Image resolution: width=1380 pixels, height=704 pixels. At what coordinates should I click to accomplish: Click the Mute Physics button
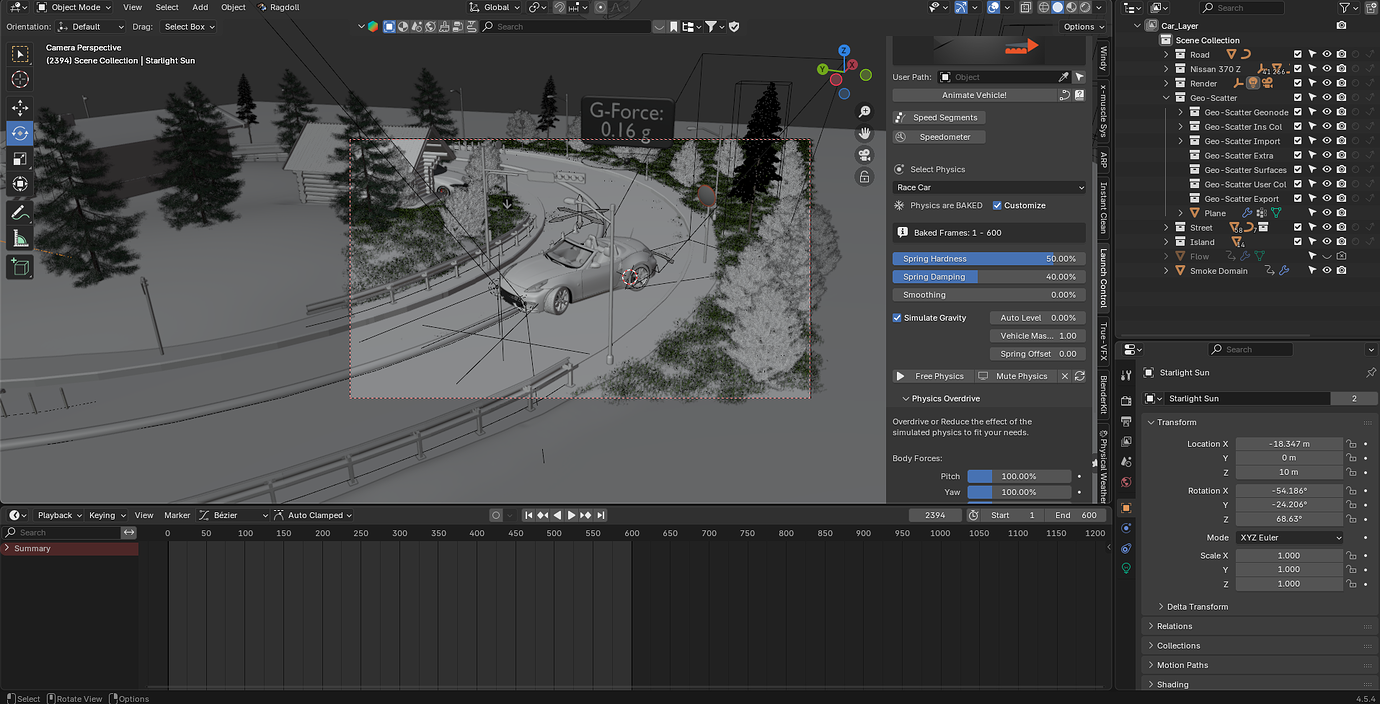1015,376
